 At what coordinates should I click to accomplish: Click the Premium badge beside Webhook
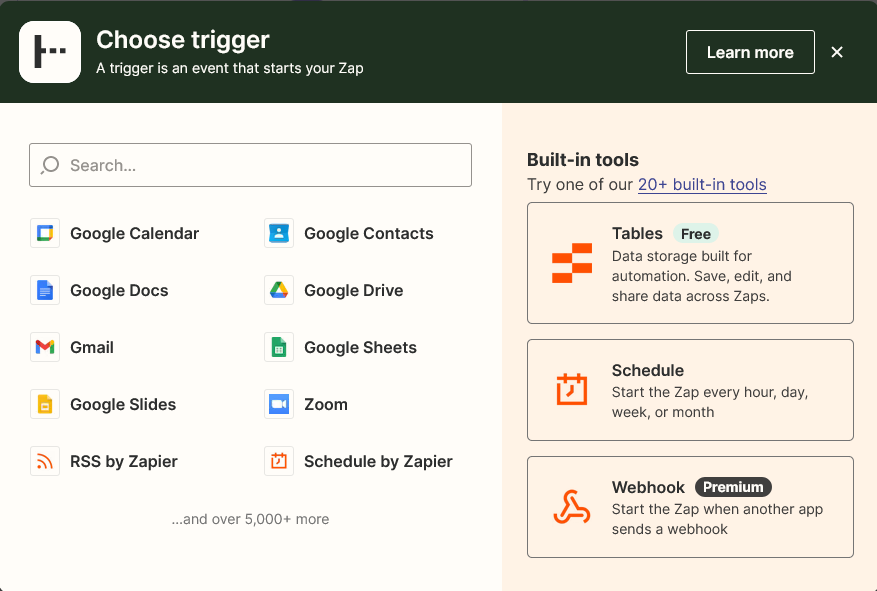pos(733,487)
